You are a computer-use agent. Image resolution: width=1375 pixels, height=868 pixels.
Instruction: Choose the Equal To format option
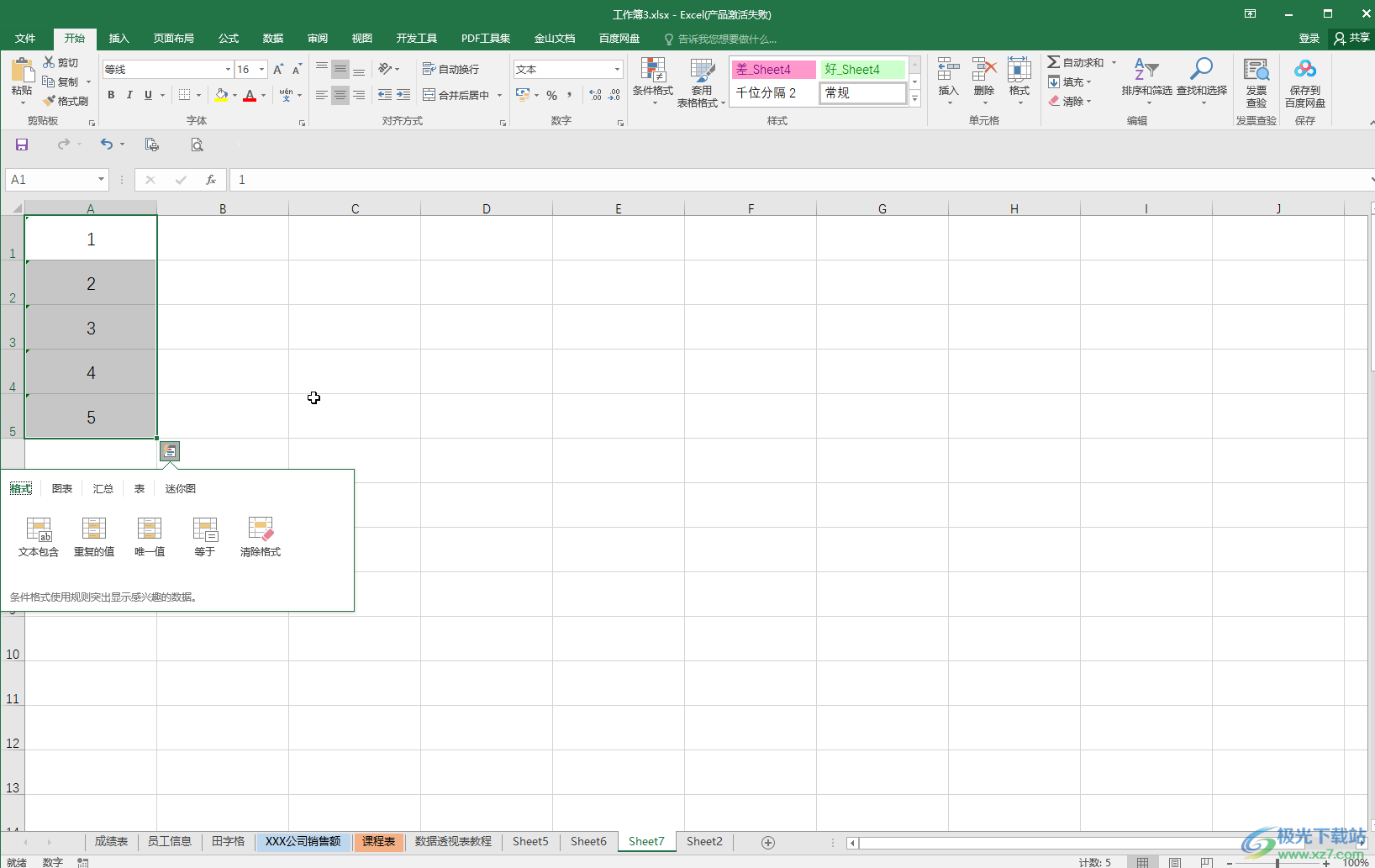(205, 537)
